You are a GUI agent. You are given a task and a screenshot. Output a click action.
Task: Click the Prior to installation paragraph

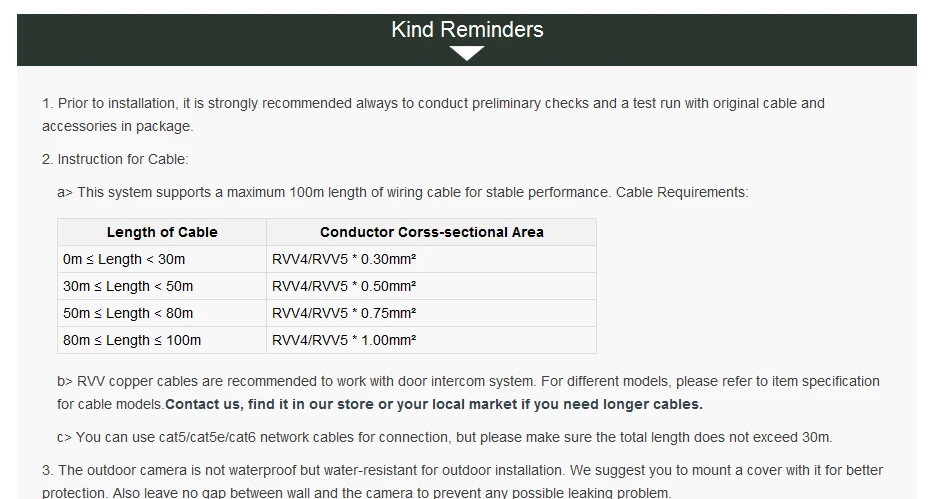[x=433, y=114]
